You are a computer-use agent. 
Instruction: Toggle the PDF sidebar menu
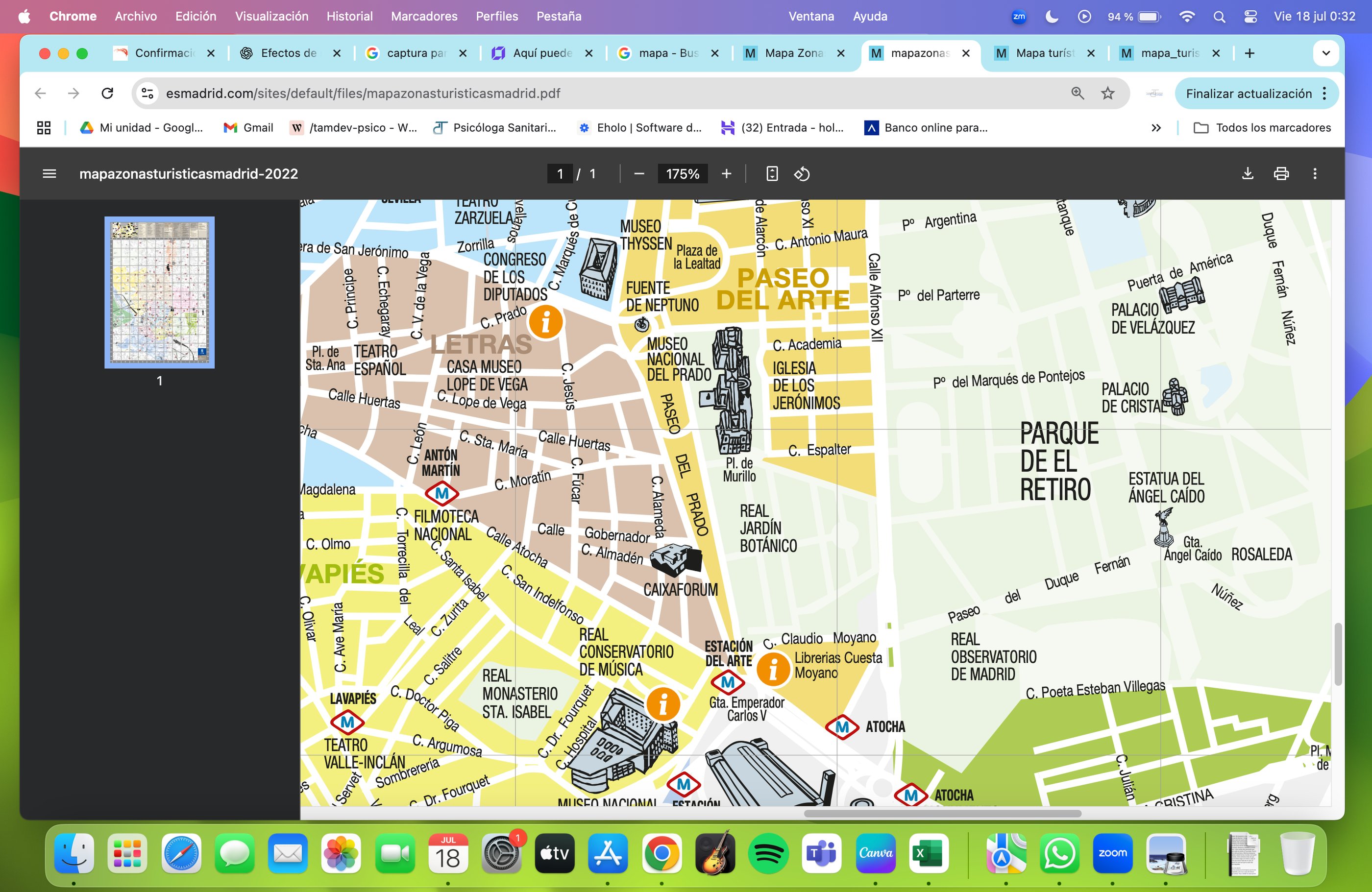(x=49, y=173)
